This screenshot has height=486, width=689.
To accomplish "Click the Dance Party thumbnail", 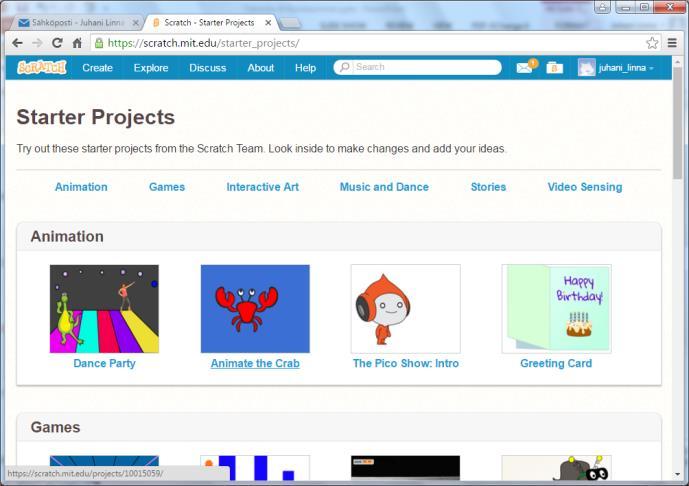I will click(104, 308).
